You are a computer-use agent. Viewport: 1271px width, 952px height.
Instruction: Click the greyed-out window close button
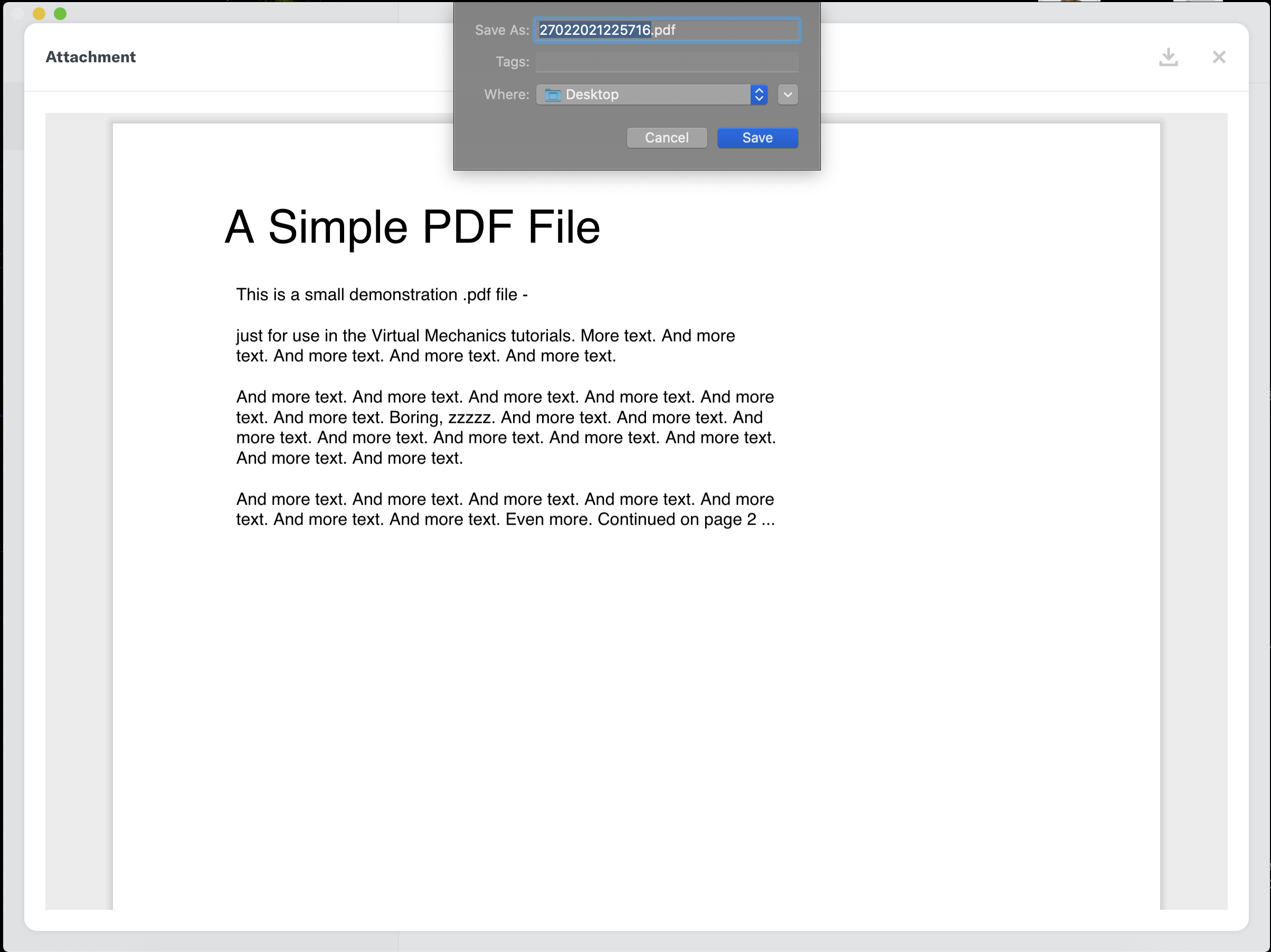point(18,13)
